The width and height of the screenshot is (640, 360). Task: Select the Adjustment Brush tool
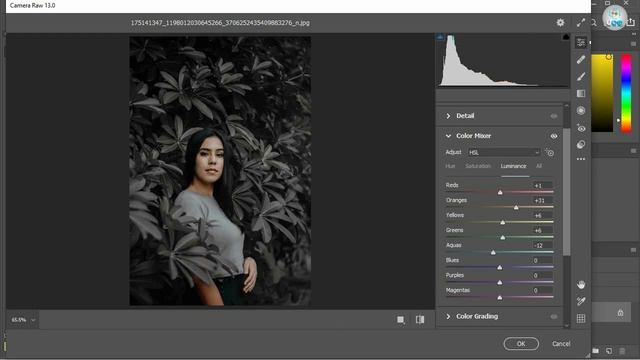(x=581, y=76)
